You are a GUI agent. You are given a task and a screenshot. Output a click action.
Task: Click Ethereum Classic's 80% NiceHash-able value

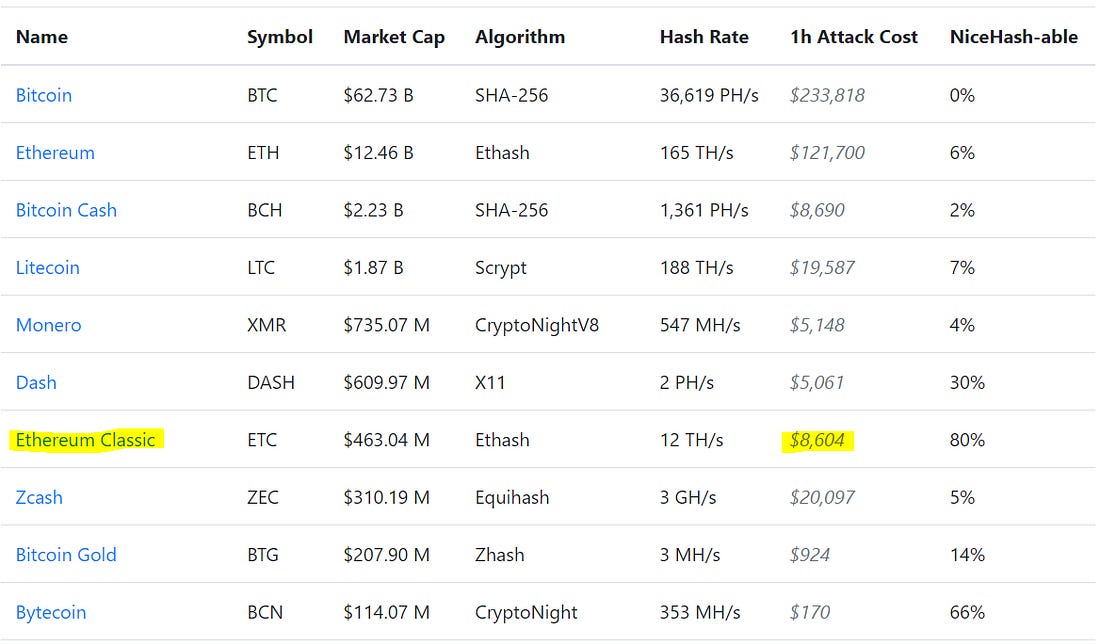click(x=967, y=440)
